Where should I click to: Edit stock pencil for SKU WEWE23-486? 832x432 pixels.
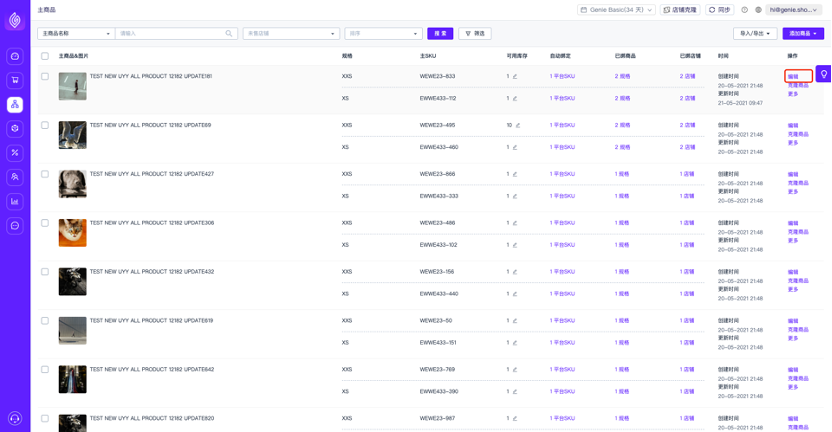(x=515, y=223)
